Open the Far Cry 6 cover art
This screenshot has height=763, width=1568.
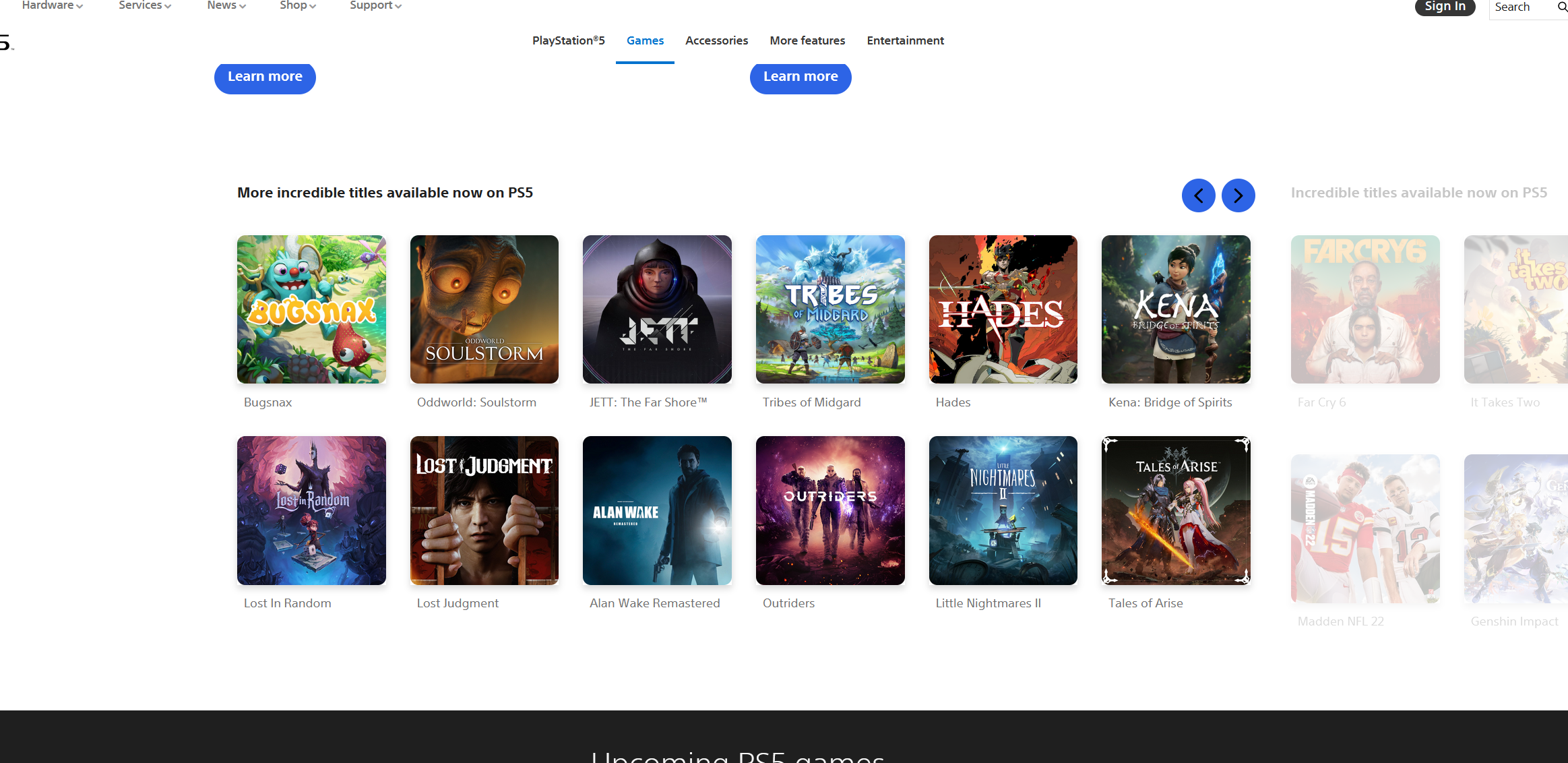[1365, 309]
